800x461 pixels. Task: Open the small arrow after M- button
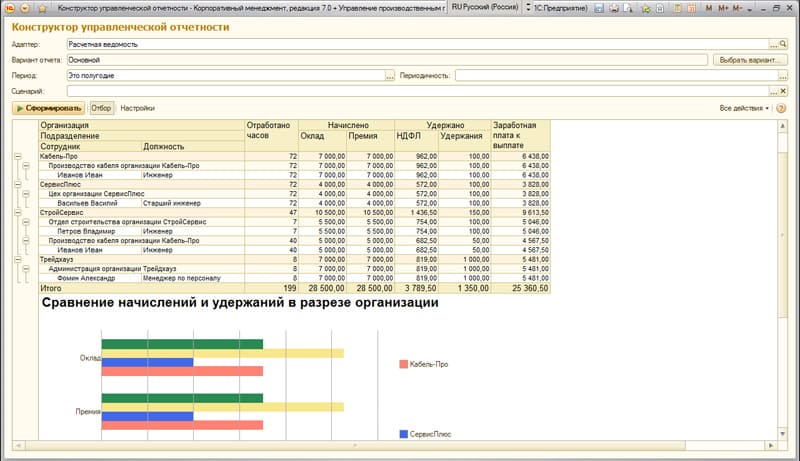[749, 9]
